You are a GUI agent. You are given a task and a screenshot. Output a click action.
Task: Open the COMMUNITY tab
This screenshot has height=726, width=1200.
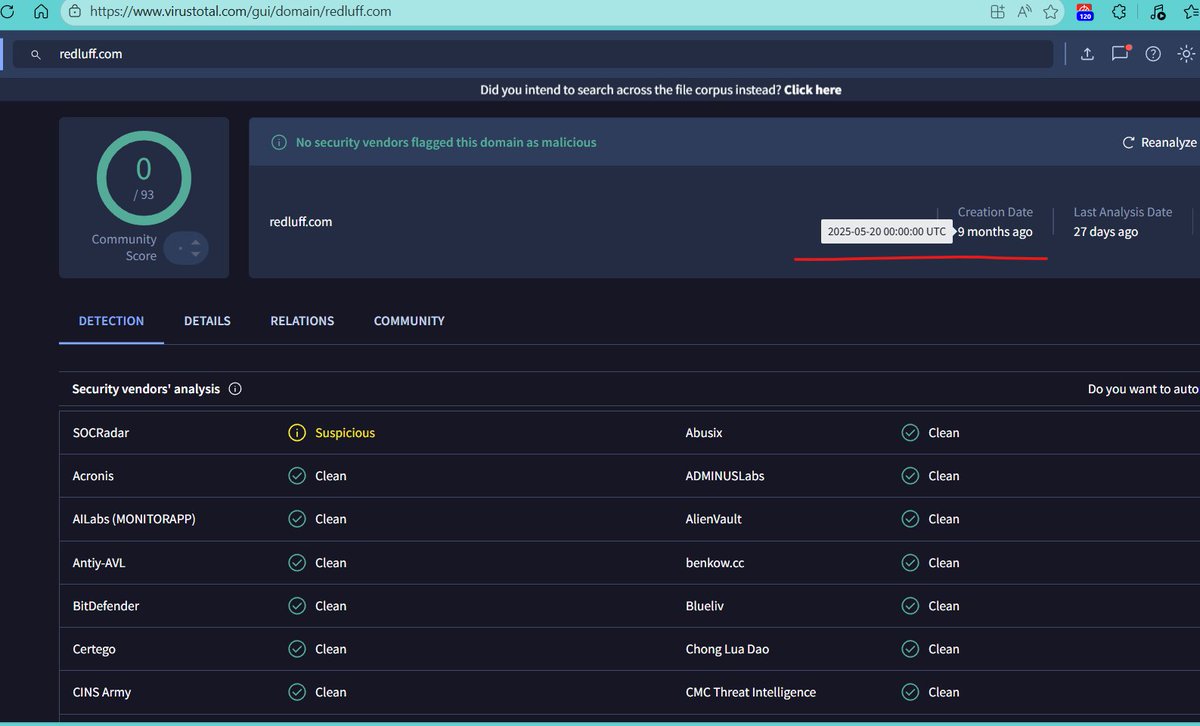pos(409,321)
